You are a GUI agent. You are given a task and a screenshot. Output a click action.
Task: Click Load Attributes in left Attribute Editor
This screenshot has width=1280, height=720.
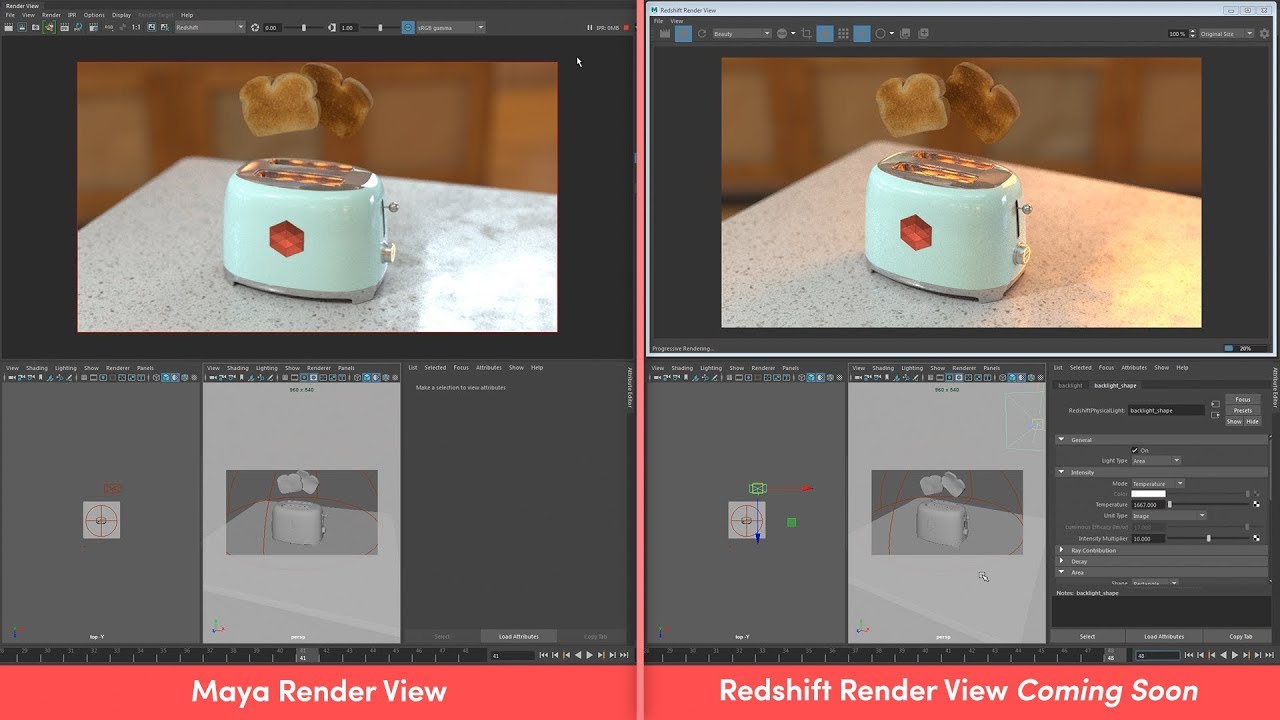click(519, 636)
